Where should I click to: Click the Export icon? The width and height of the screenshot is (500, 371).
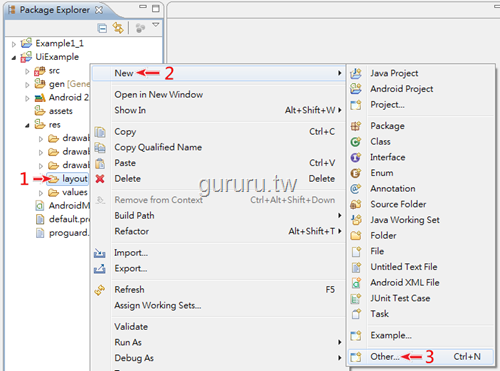pos(100,269)
